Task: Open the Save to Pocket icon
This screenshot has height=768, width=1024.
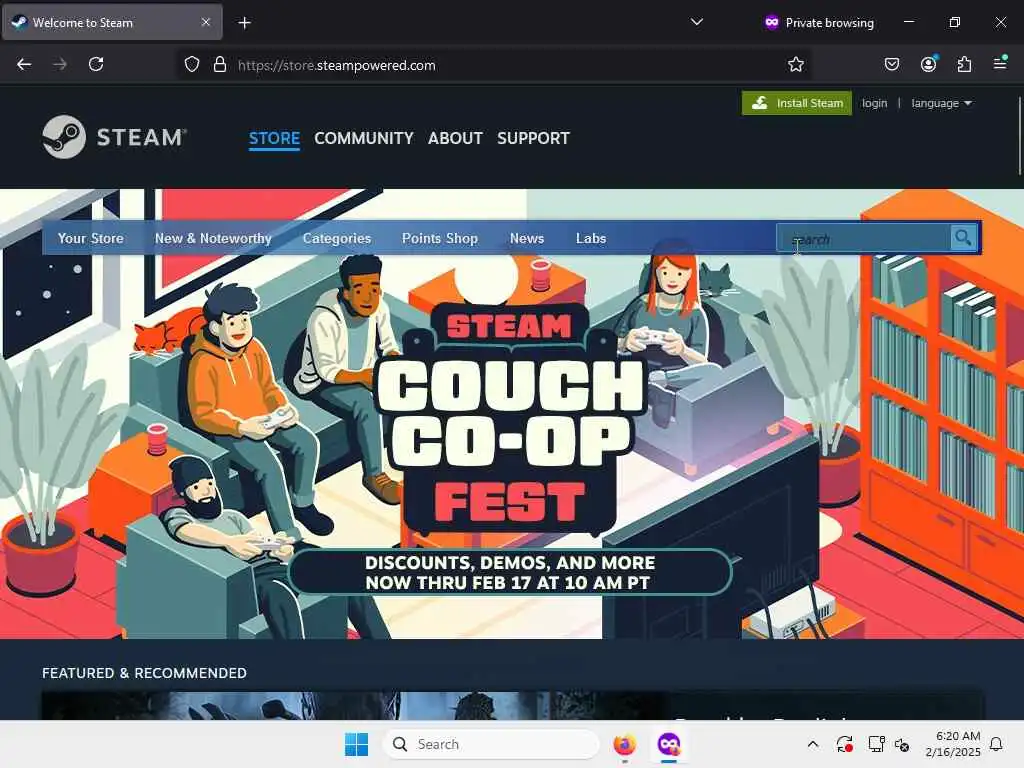Action: click(x=891, y=64)
